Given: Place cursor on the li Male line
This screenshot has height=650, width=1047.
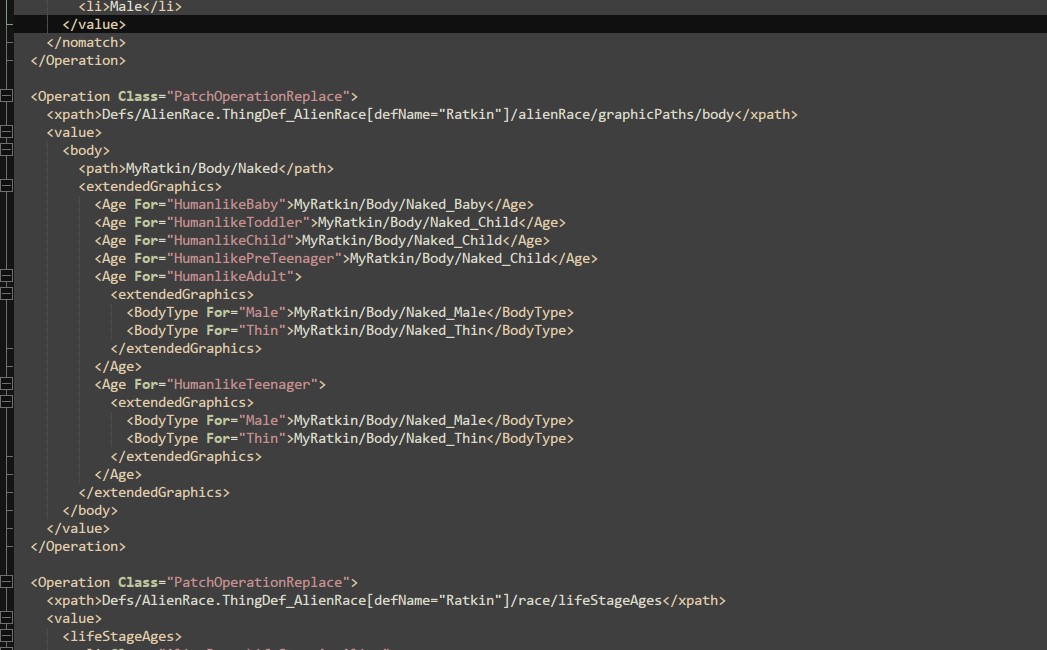Looking at the screenshot, I should coord(130,7).
